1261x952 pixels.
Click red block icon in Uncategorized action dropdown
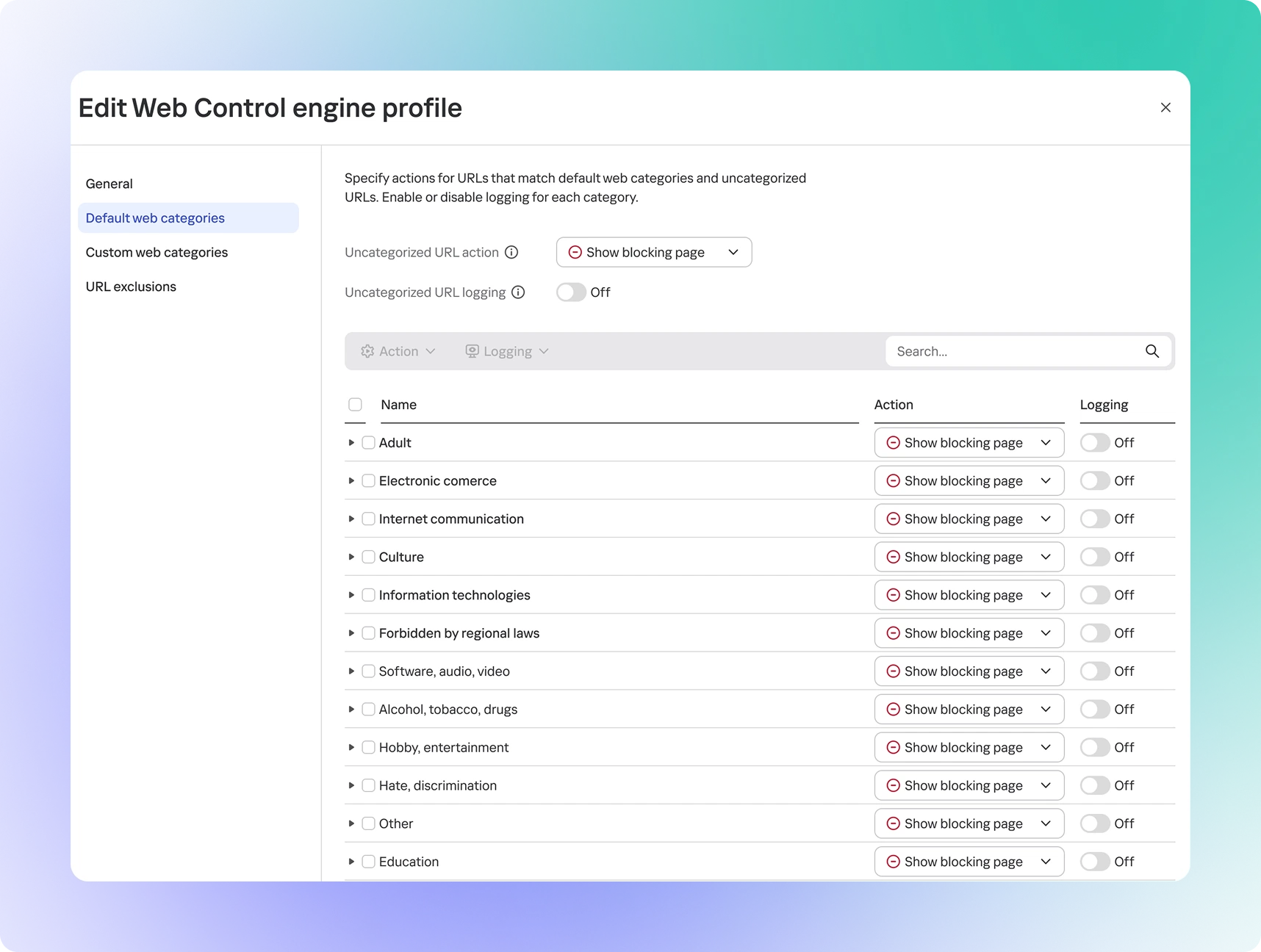tap(575, 252)
